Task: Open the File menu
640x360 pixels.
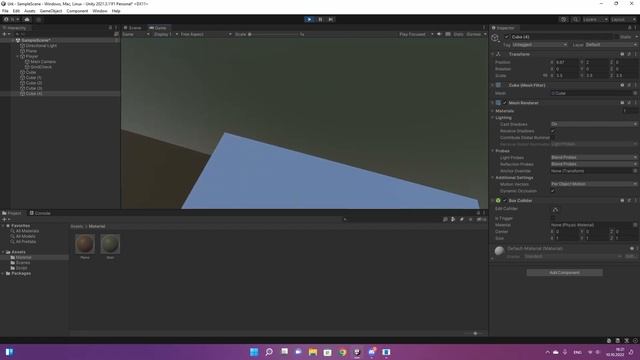Action: point(5,11)
